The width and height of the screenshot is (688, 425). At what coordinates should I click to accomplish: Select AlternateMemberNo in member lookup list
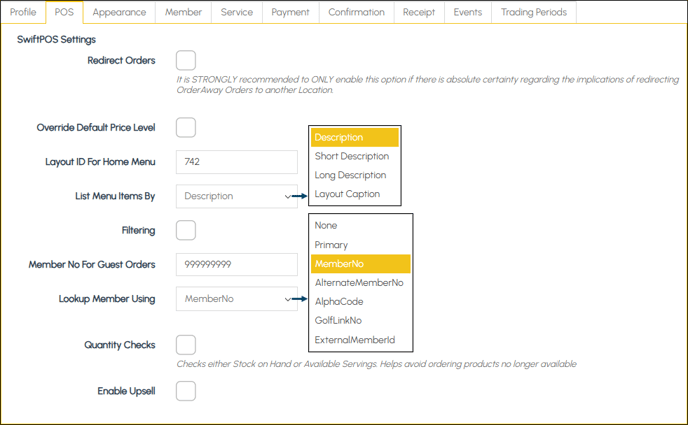359,283
